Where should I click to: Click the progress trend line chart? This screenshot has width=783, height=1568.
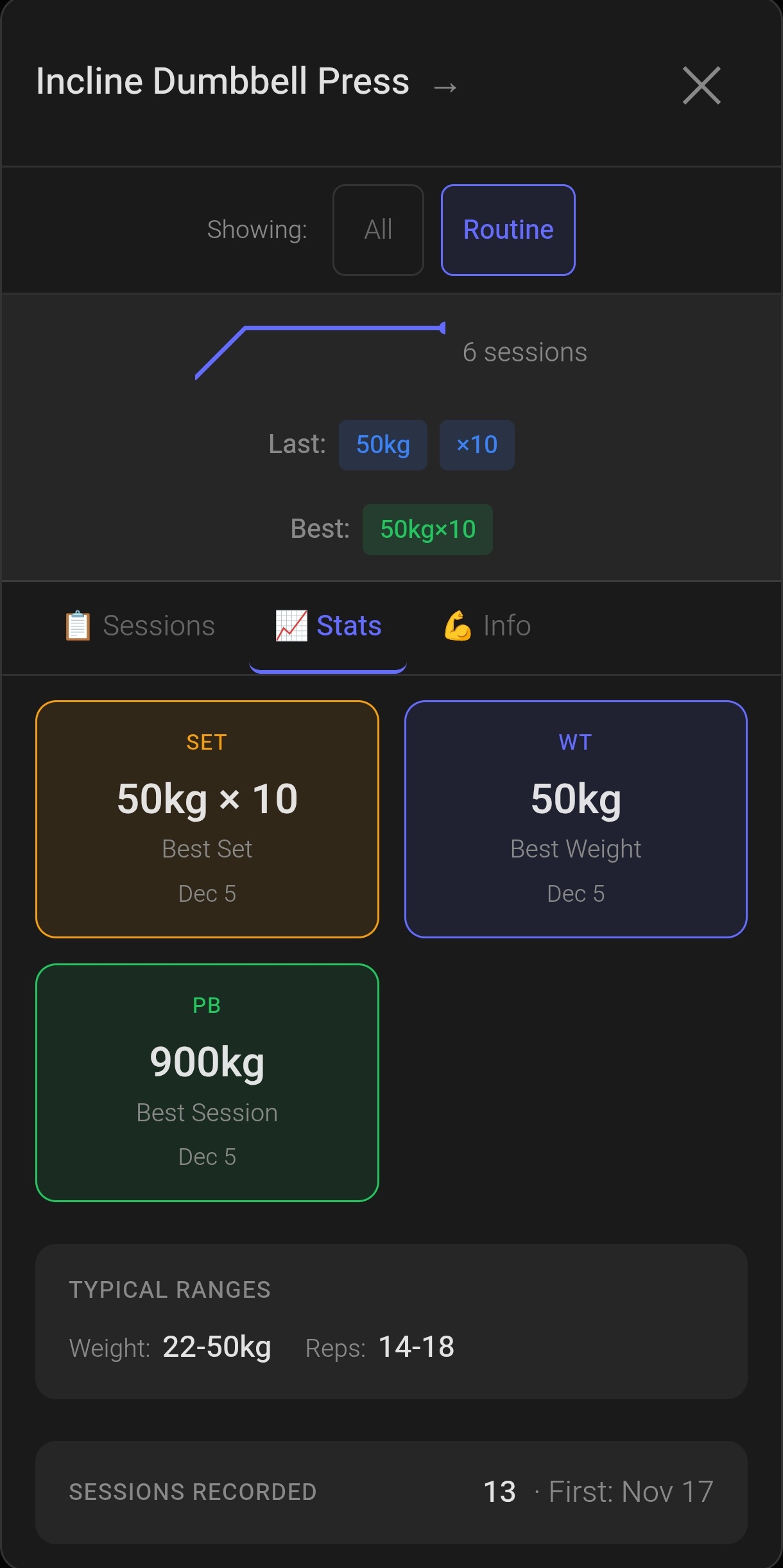[318, 350]
